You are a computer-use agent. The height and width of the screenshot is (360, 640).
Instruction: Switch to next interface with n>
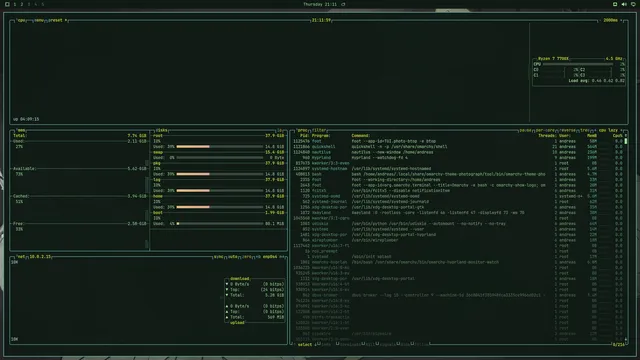[x=282, y=257]
